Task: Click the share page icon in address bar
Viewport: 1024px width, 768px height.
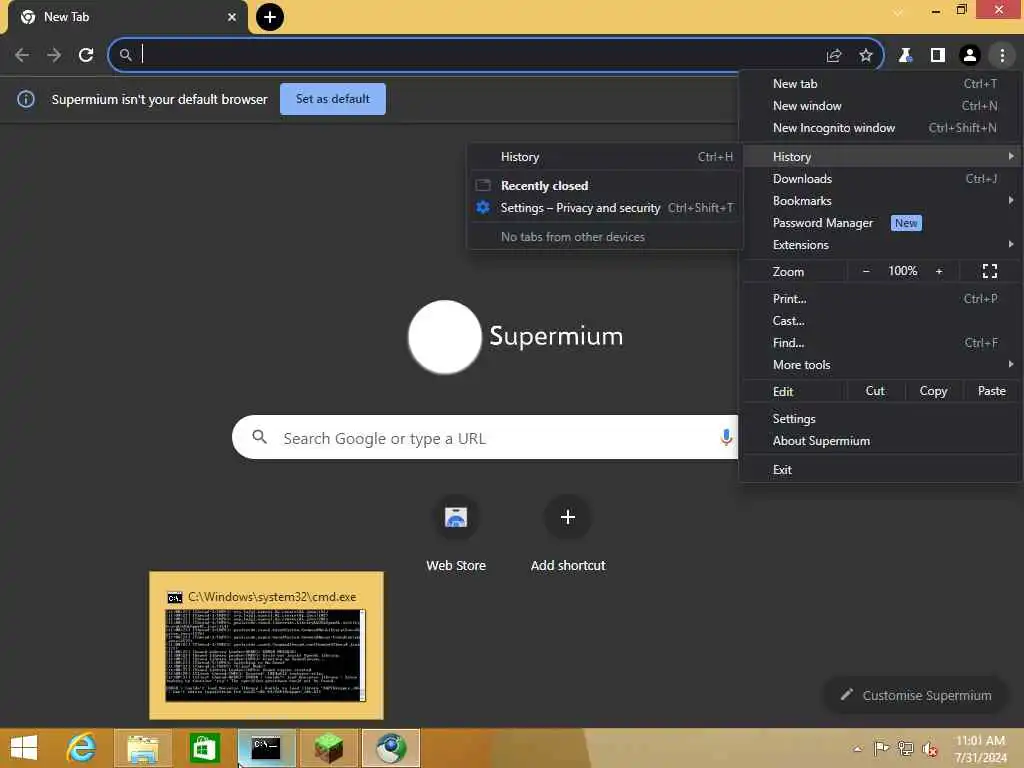Action: click(834, 56)
